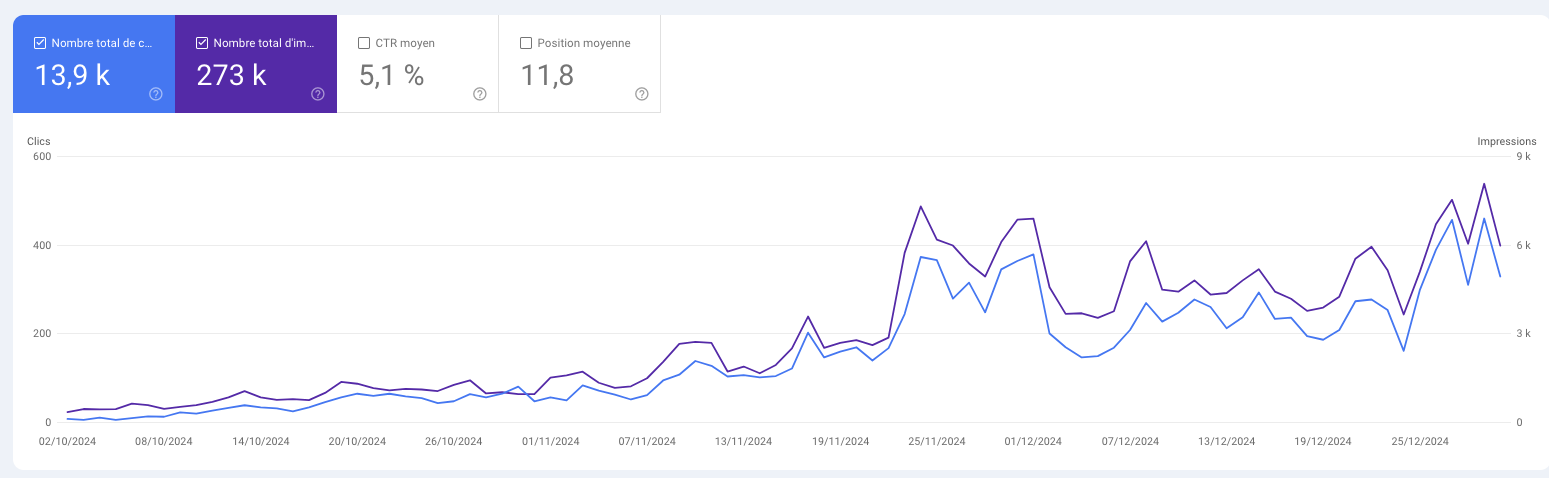Select the 11,8 average position value
This screenshot has width=1549, height=478.
pyautogui.click(x=547, y=75)
